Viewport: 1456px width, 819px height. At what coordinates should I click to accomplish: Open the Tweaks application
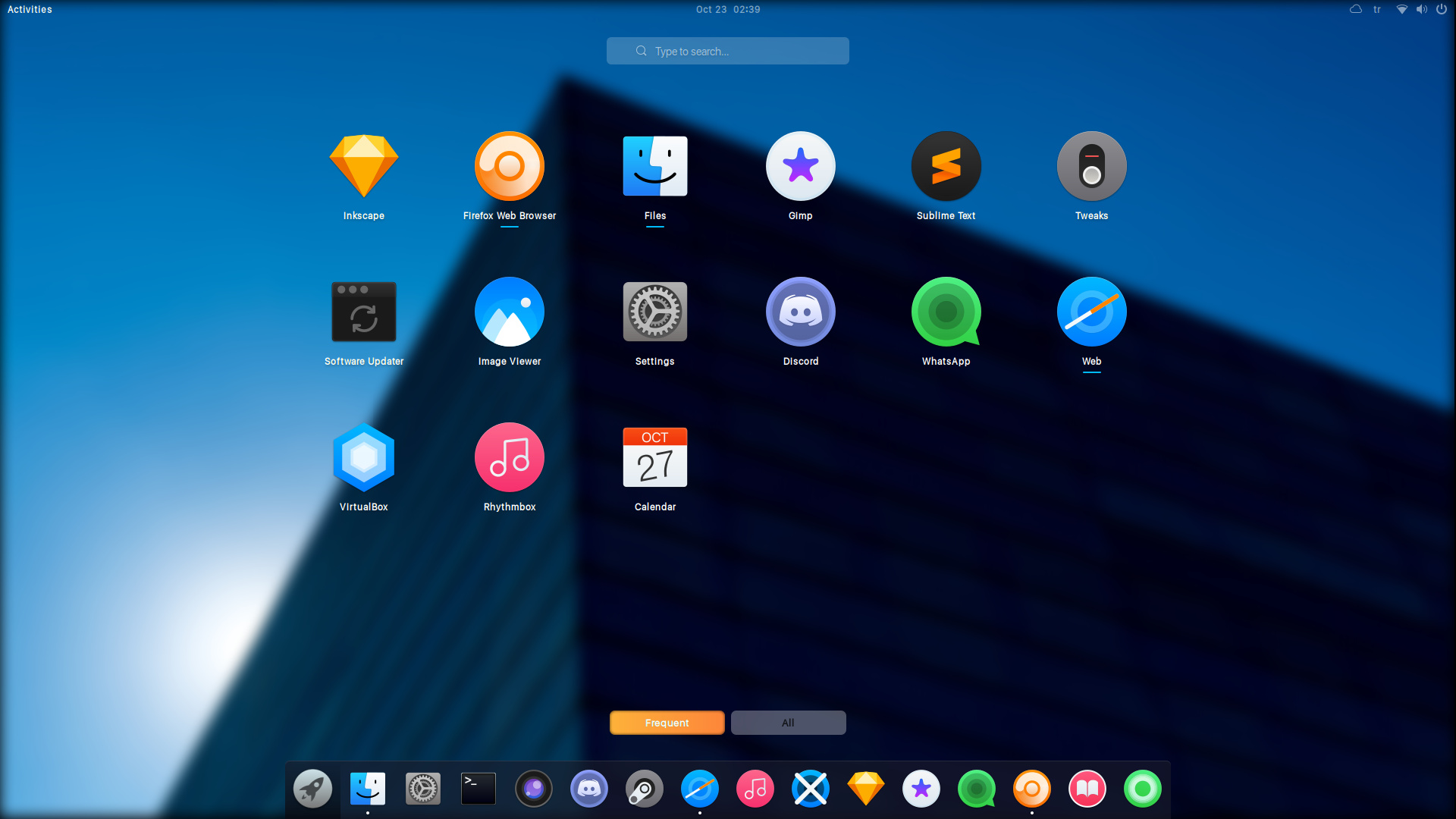[1092, 166]
